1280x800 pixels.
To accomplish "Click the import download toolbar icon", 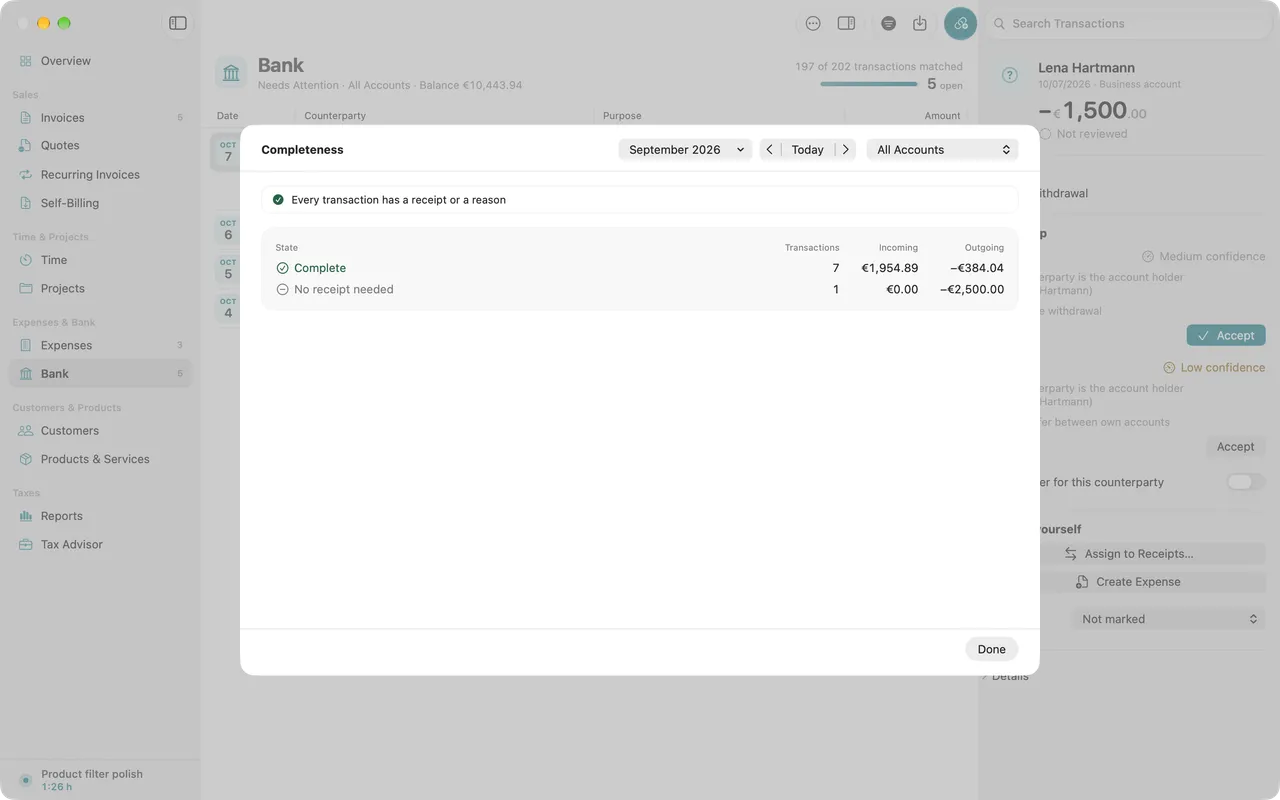I will [920, 23].
